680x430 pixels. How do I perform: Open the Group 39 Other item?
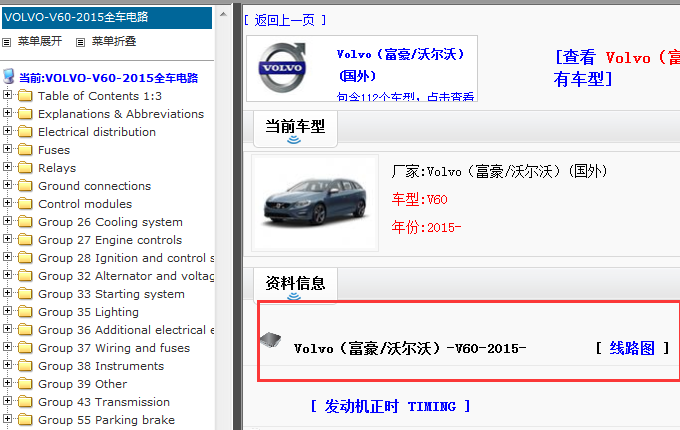point(82,384)
